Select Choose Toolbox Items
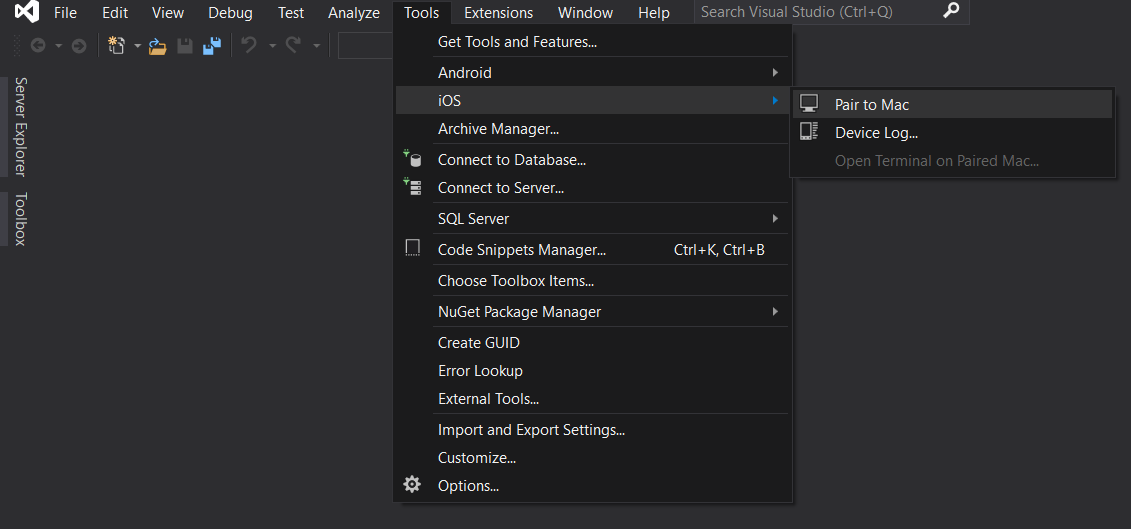 point(592,280)
